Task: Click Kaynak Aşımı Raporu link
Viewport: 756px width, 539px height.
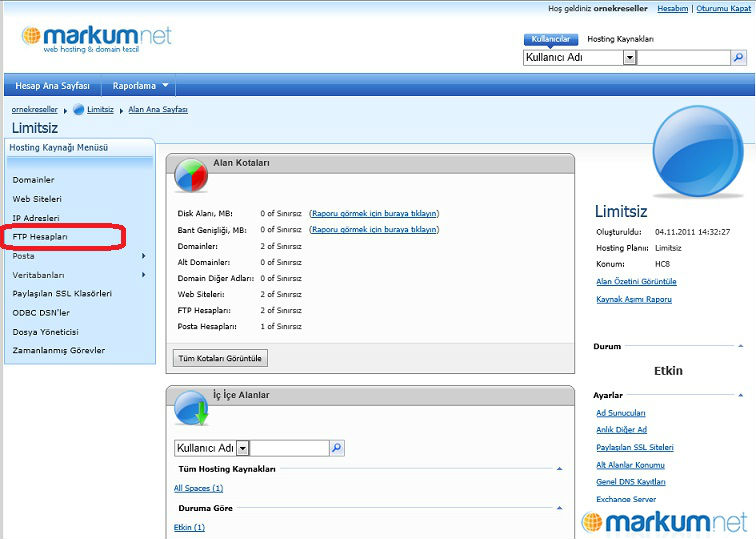Action: (634, 299)
